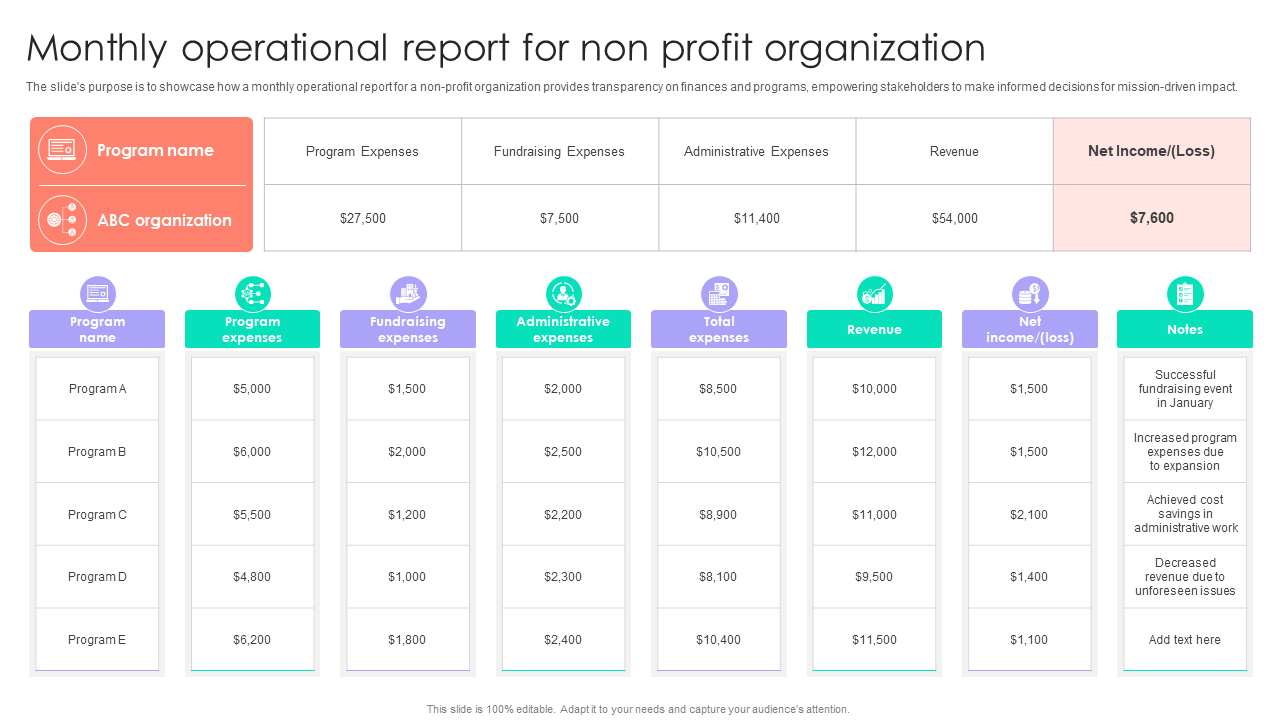Click the $27,500 summary value

click(362, 218)
